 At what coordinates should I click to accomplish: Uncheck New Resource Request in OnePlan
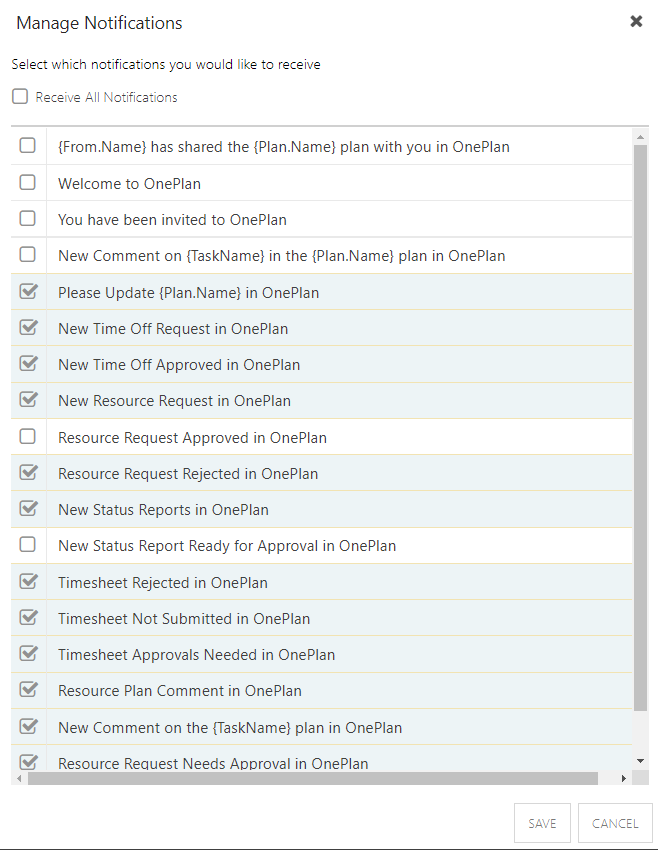(x=28, y=400)
